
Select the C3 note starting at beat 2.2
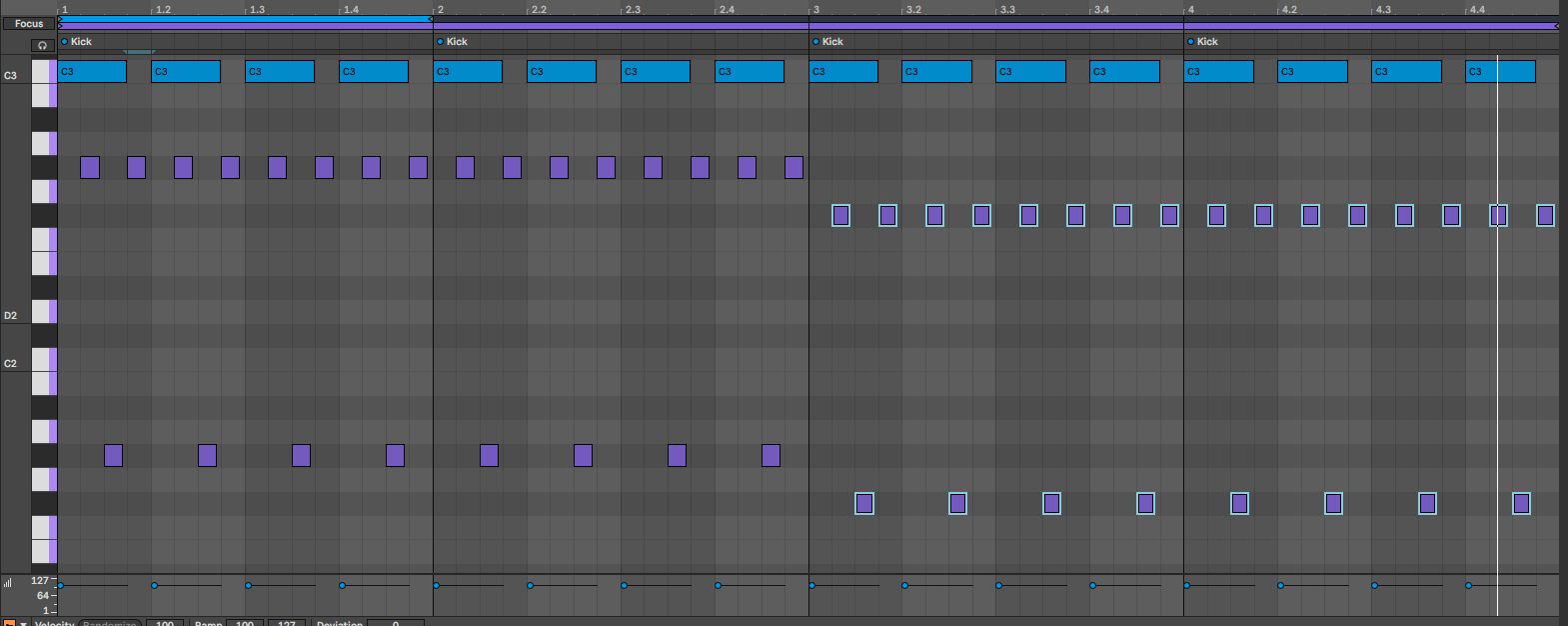(x=562, y=71)
